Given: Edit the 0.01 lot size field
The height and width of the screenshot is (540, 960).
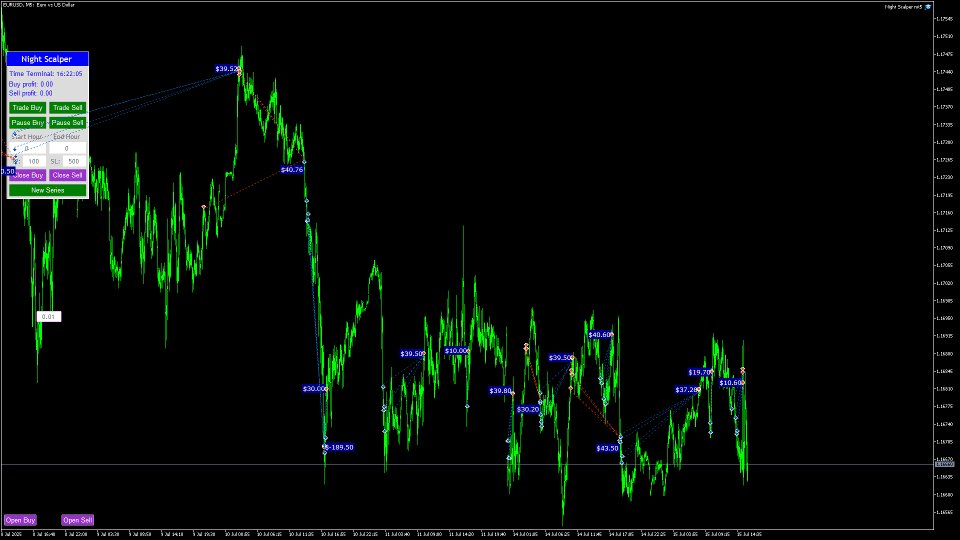Looking at the screenshot, I should click(x=49, y=317).
